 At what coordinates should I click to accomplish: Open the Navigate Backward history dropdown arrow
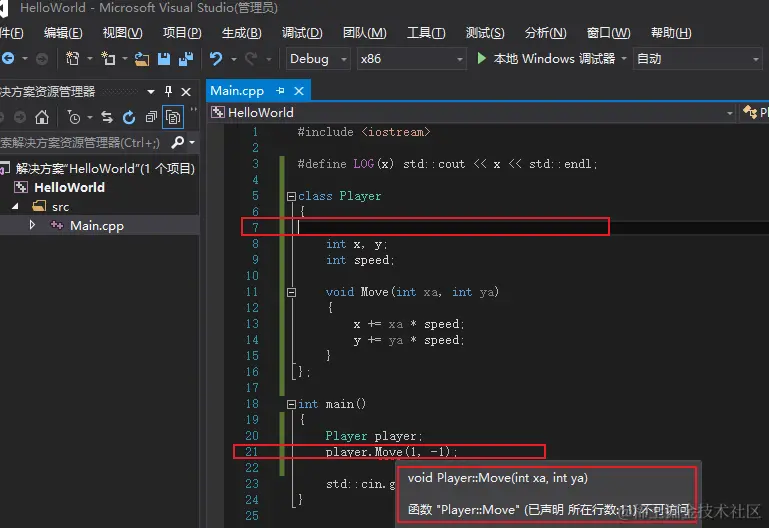coord(25,59)
